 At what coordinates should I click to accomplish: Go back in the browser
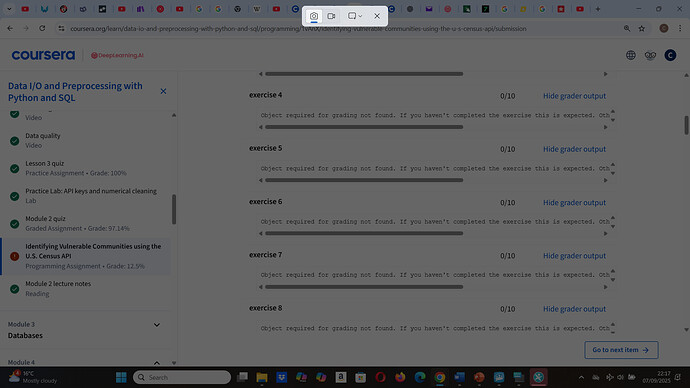click(10, 28)
